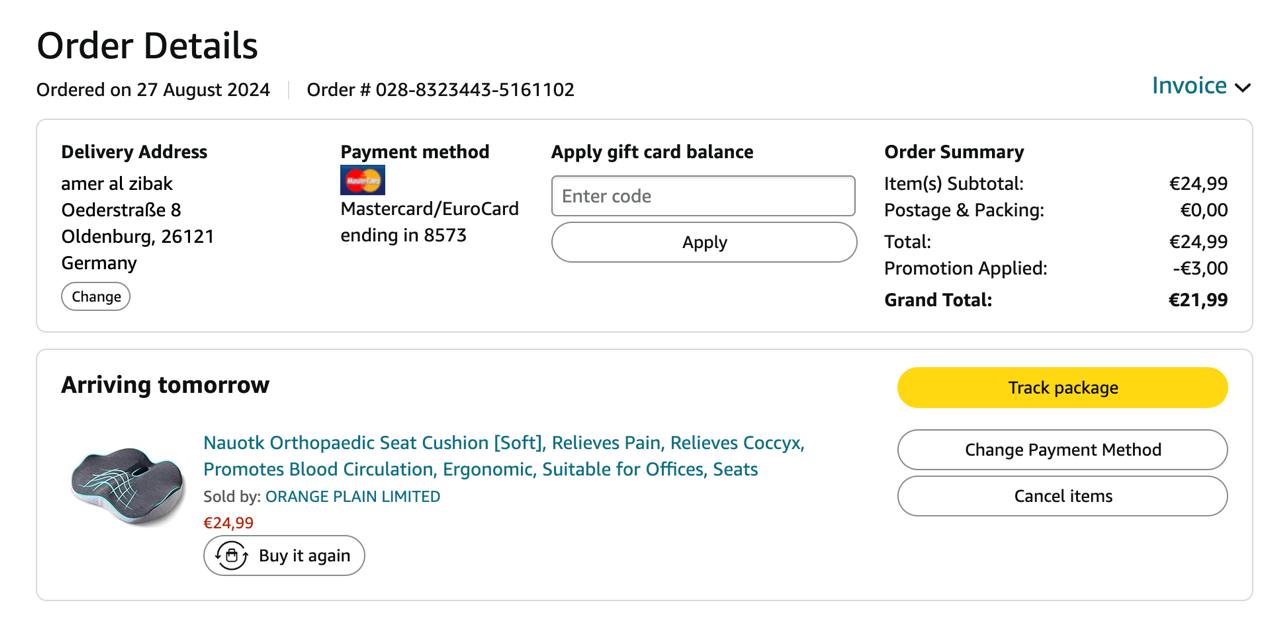Open seller ORANGE PLAIN LIMITED link
The height and width of the screenshot is (635, 1280).
point(352,496)
